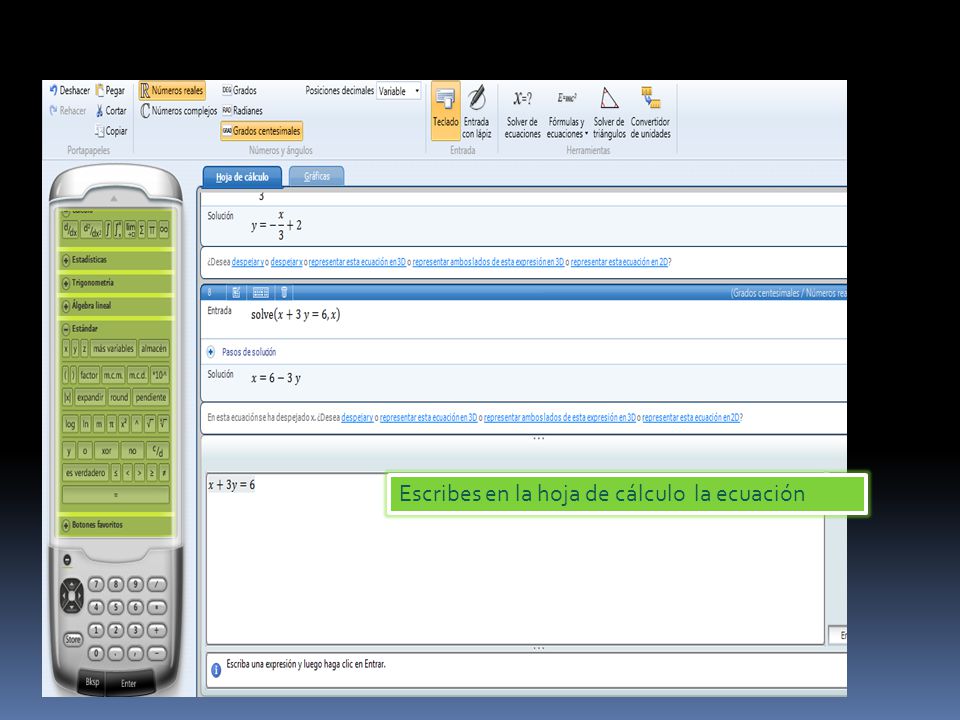Click the infinity symbol key

(163, 230)
